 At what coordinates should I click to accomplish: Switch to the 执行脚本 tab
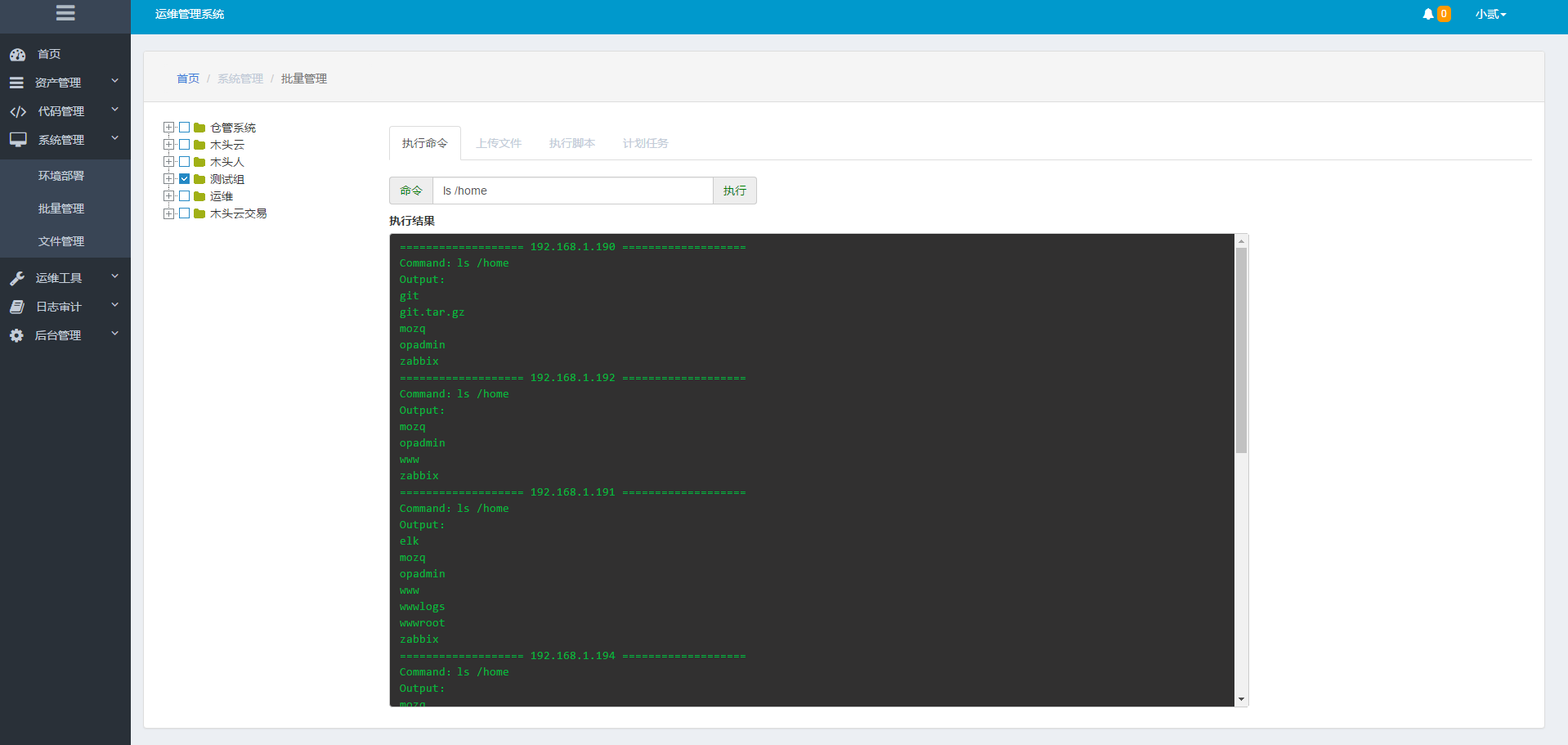point(572,143)
